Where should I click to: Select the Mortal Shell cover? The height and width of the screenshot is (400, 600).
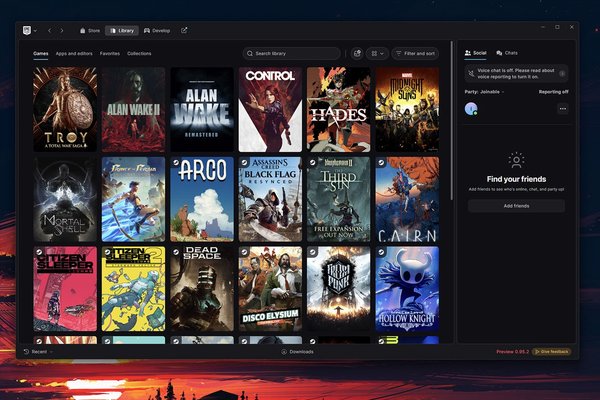point(65,199)
